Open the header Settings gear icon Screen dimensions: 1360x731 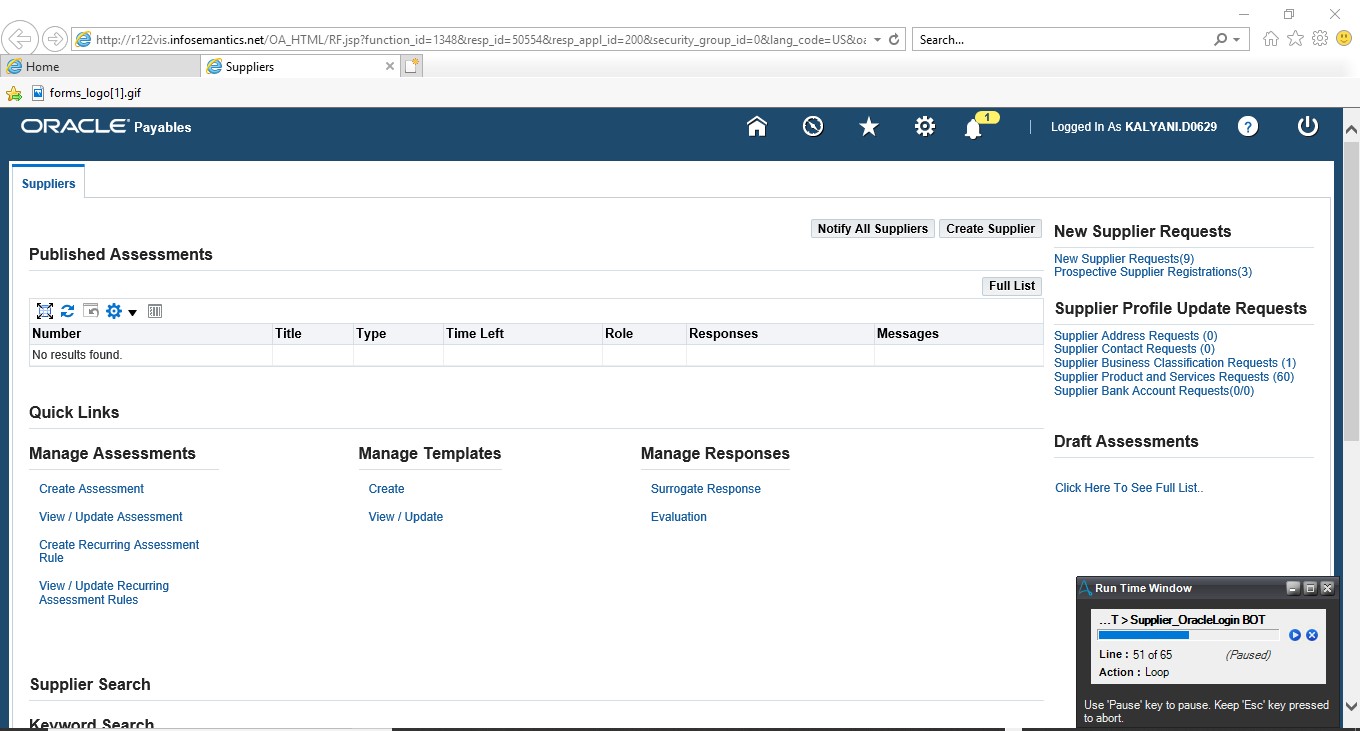(x=925, y=127)
